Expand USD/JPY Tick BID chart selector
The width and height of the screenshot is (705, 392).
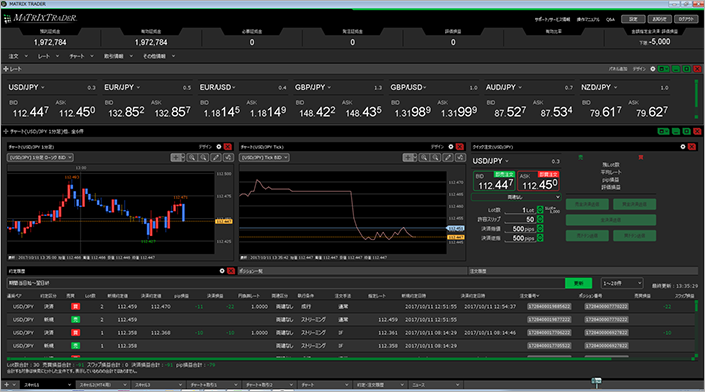(x=264, y=157)
